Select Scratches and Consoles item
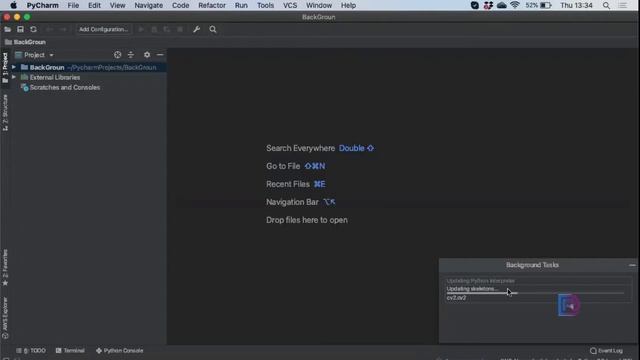 pyautogui.click(x=64, y=87)
